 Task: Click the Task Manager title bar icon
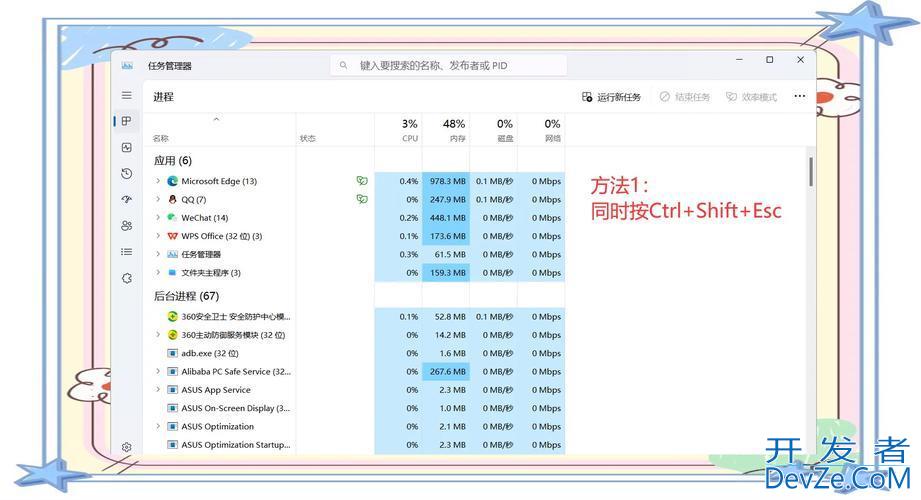point(127,65)
